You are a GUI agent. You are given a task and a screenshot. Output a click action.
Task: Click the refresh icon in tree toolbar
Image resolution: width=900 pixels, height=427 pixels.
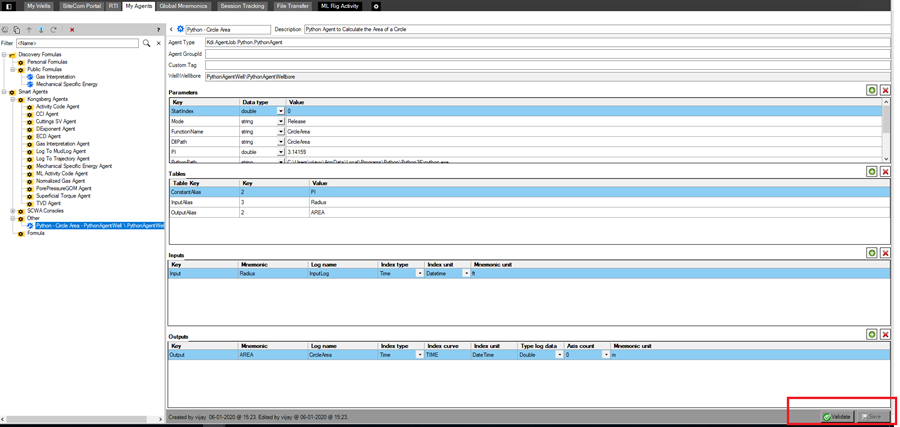53,30
